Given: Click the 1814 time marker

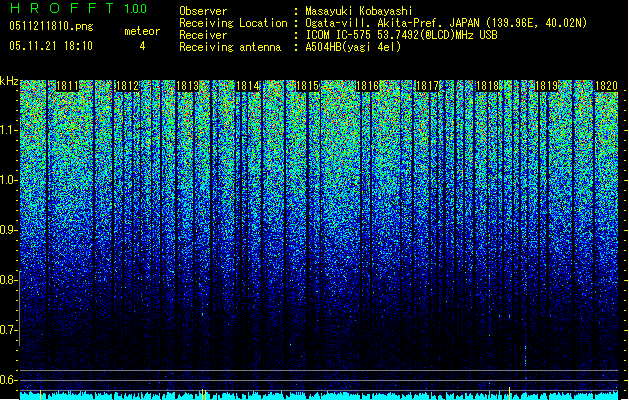Looking at the screenshot, I should coord(248,86).
